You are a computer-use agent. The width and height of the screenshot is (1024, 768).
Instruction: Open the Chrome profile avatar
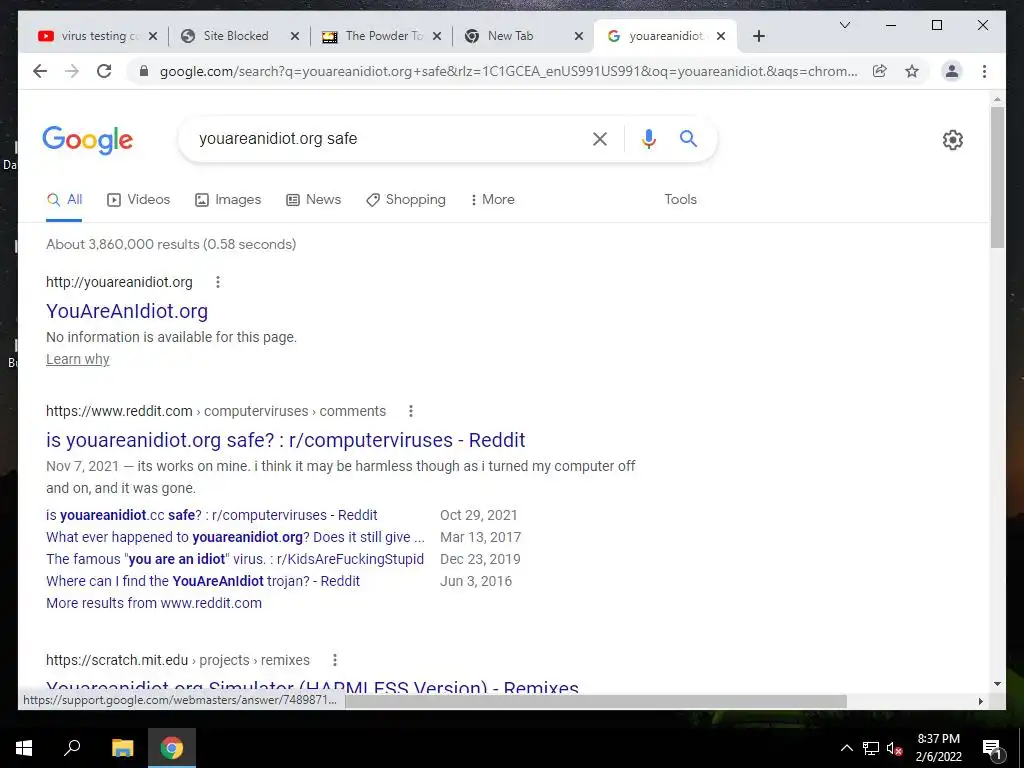(952, 71)
